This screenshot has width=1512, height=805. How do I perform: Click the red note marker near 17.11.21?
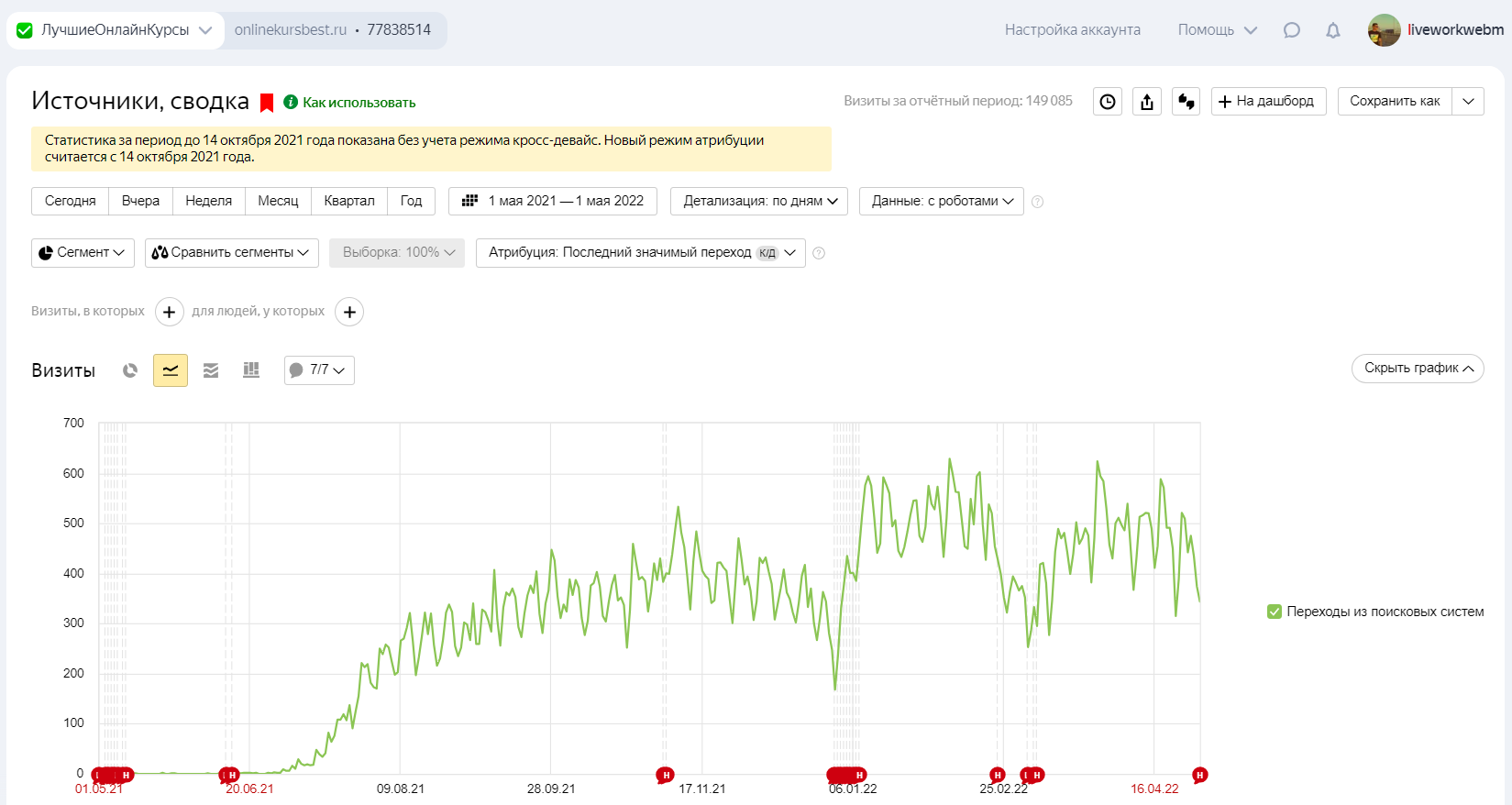[x=666, y=776]
